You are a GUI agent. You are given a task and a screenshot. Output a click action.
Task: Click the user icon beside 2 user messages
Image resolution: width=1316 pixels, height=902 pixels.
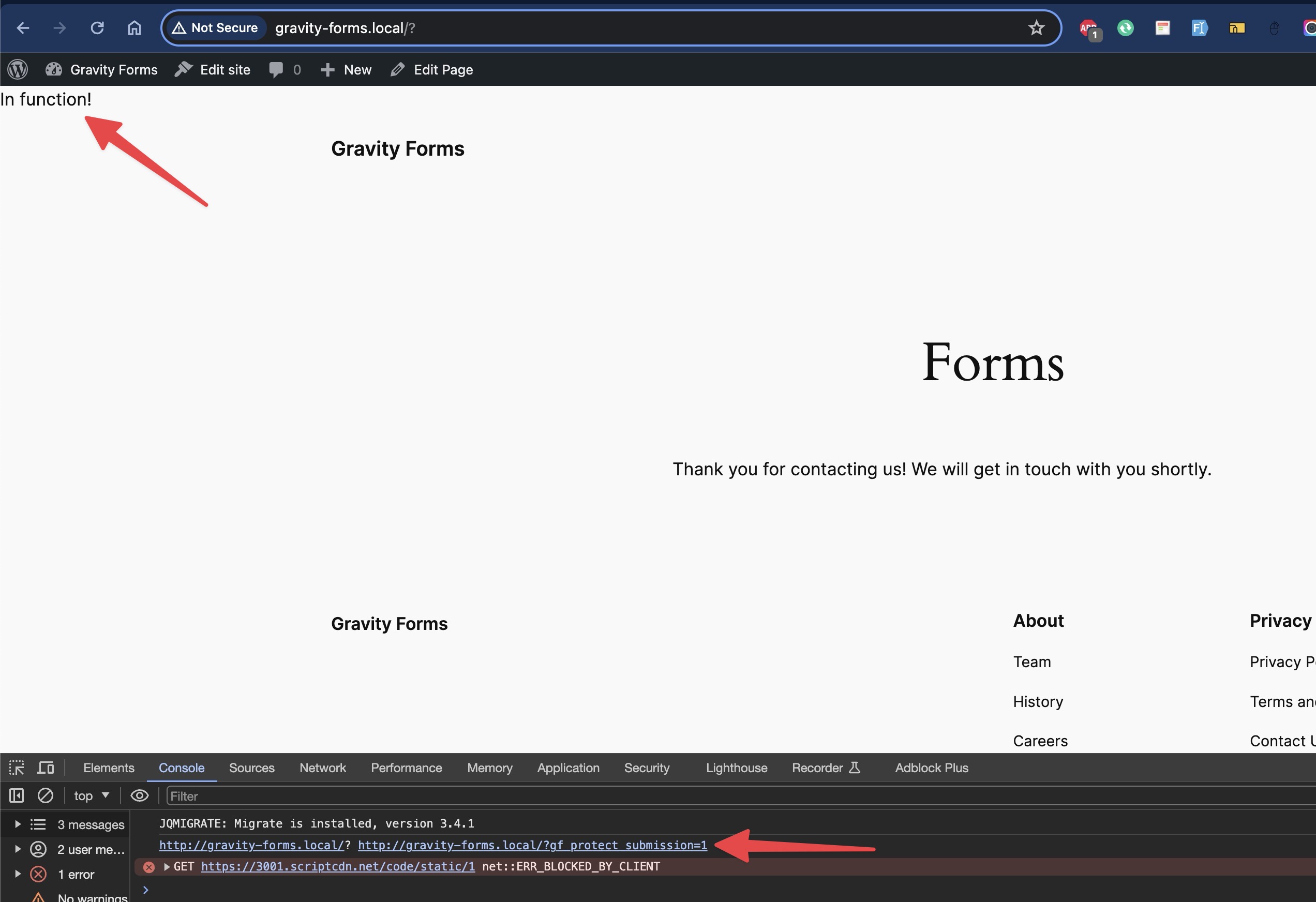pyautogui.click(x=38, y=849)
